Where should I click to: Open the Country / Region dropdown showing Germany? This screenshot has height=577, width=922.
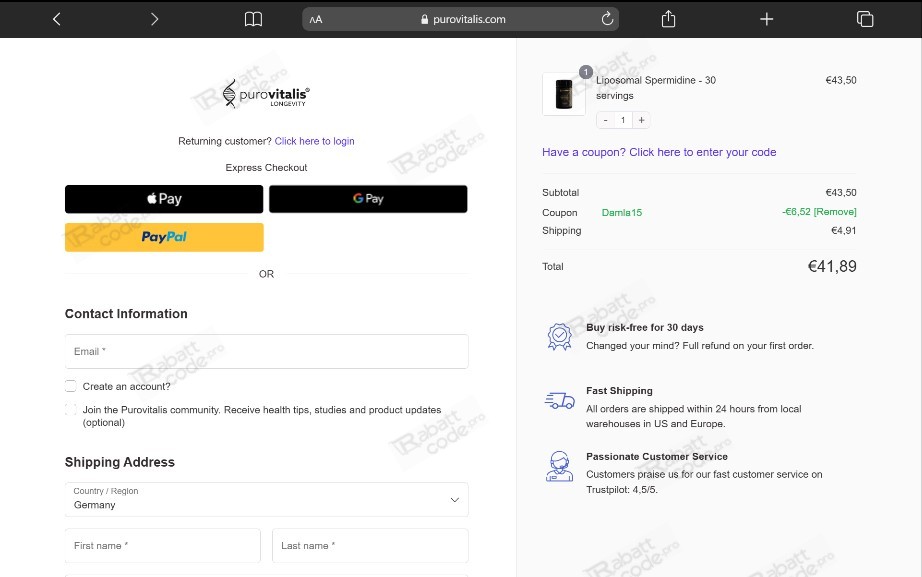(266, 499)
